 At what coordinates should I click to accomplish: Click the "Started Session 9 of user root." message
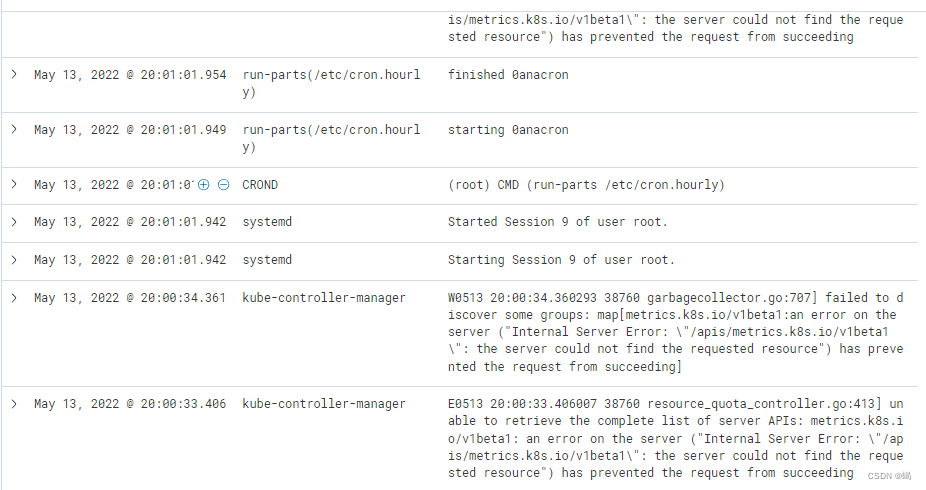click(x=557, y=222)
